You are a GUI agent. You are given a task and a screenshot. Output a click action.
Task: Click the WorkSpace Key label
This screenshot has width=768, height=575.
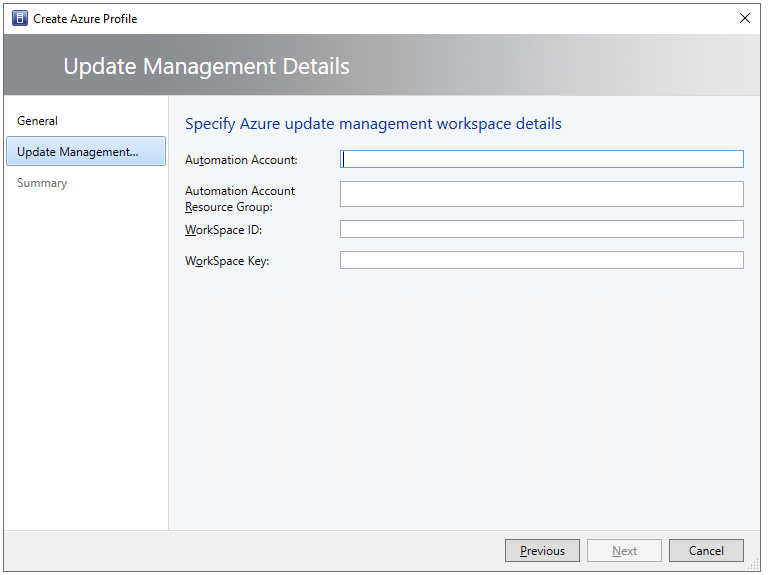tap(227, 261)
